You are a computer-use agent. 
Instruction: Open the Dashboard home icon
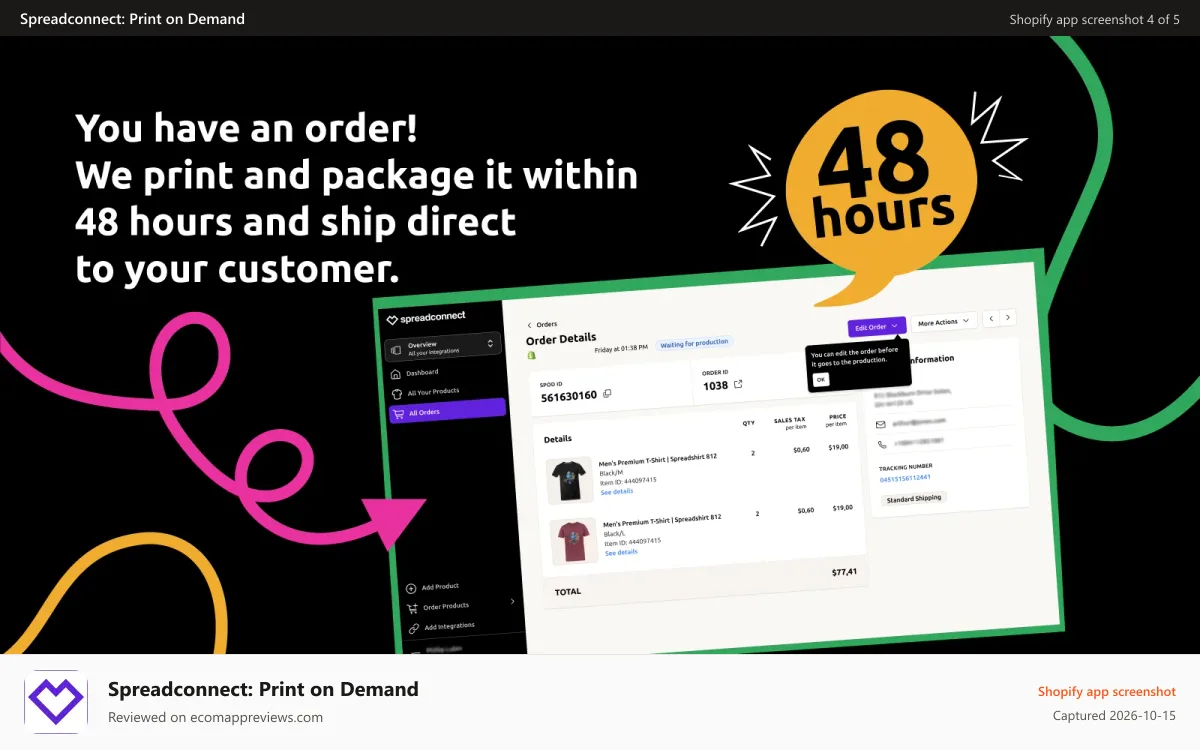pos(396,373)
